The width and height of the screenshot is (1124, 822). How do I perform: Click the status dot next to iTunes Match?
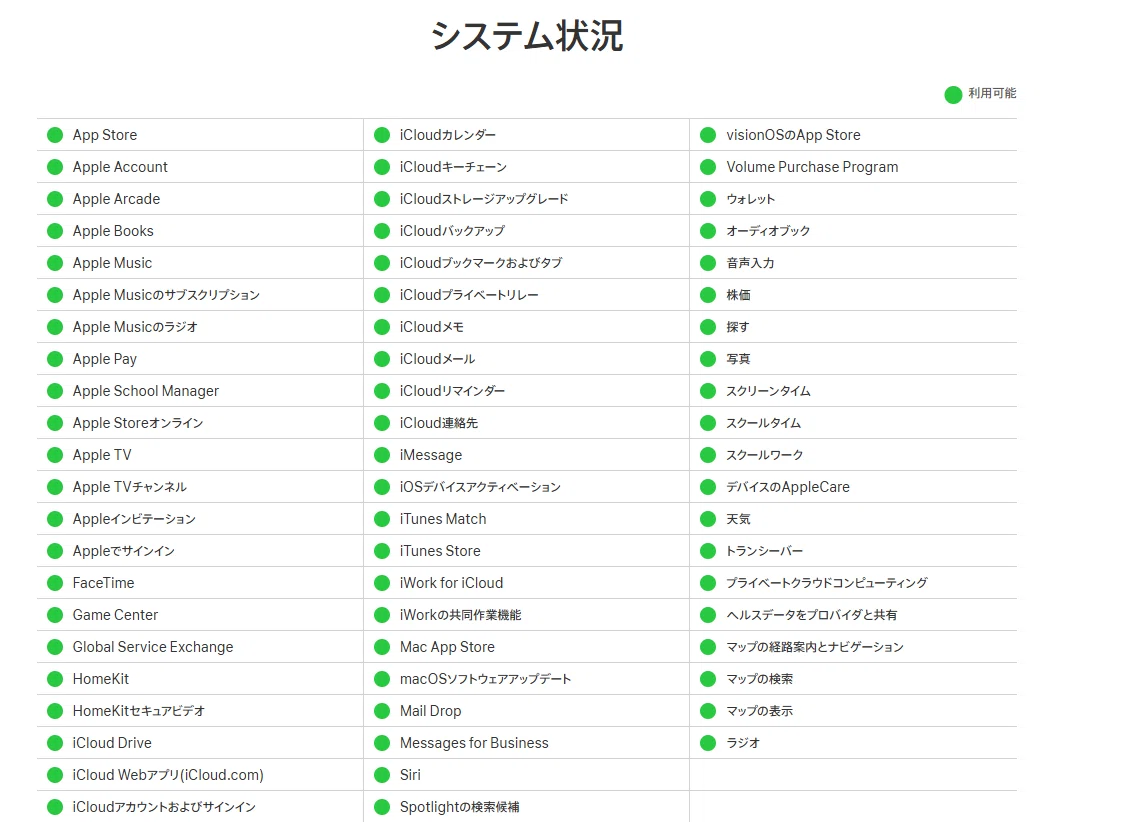(382, 519)
